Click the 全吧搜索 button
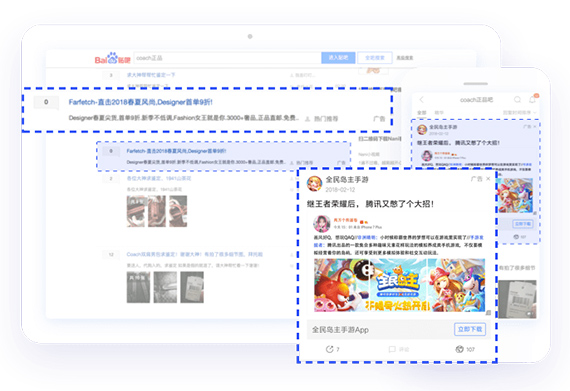The image size is (570, 391). click(x=375, y=58)
